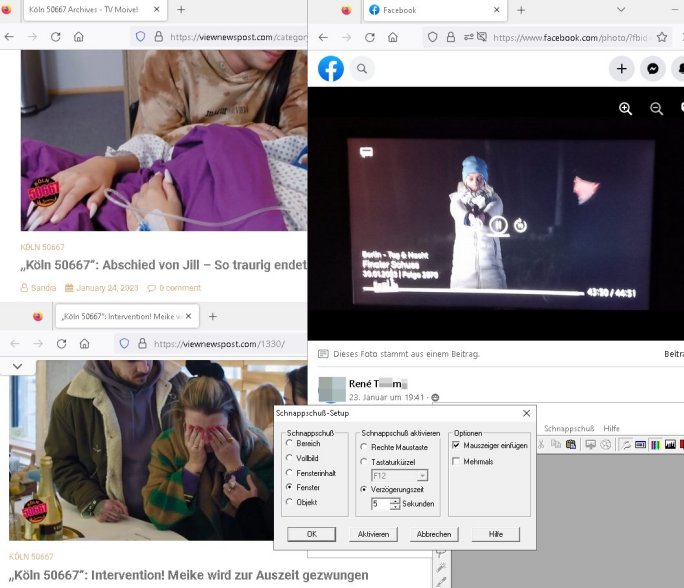Open new tab next to Facebook tab
The image size is (684, 588).
(521, 10)
